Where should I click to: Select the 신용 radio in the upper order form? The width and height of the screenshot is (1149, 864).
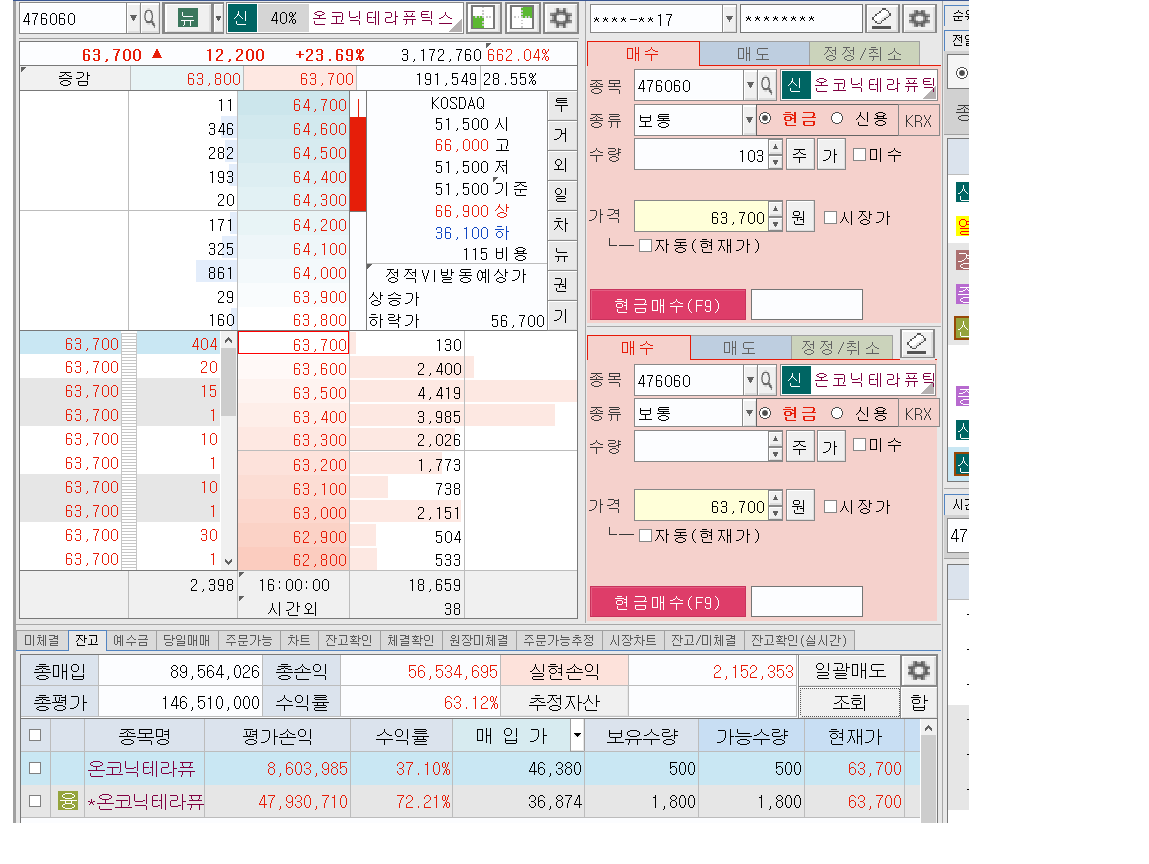[x=838, y=119]
